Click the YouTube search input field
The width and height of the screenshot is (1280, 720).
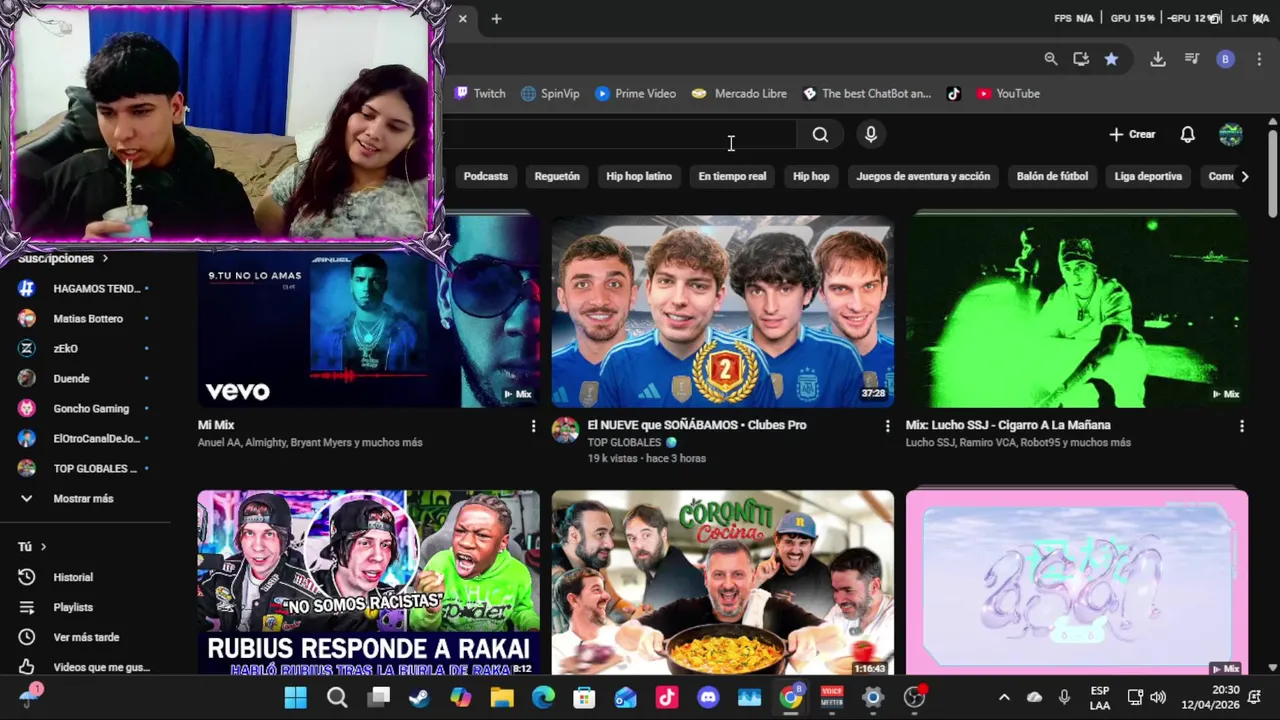point(620,134)
